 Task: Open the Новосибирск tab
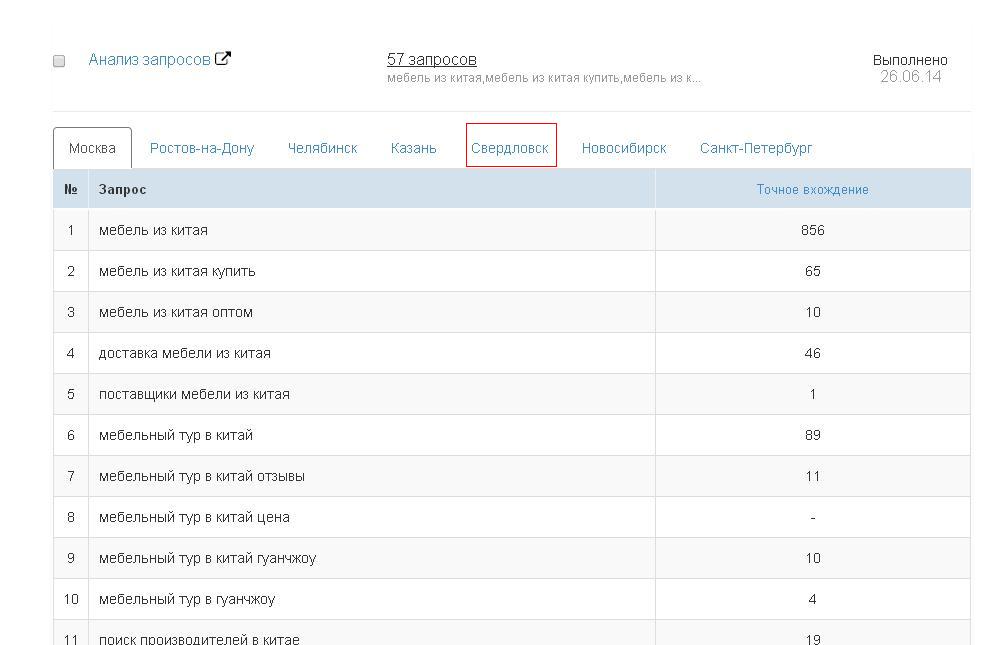(624, 148)
